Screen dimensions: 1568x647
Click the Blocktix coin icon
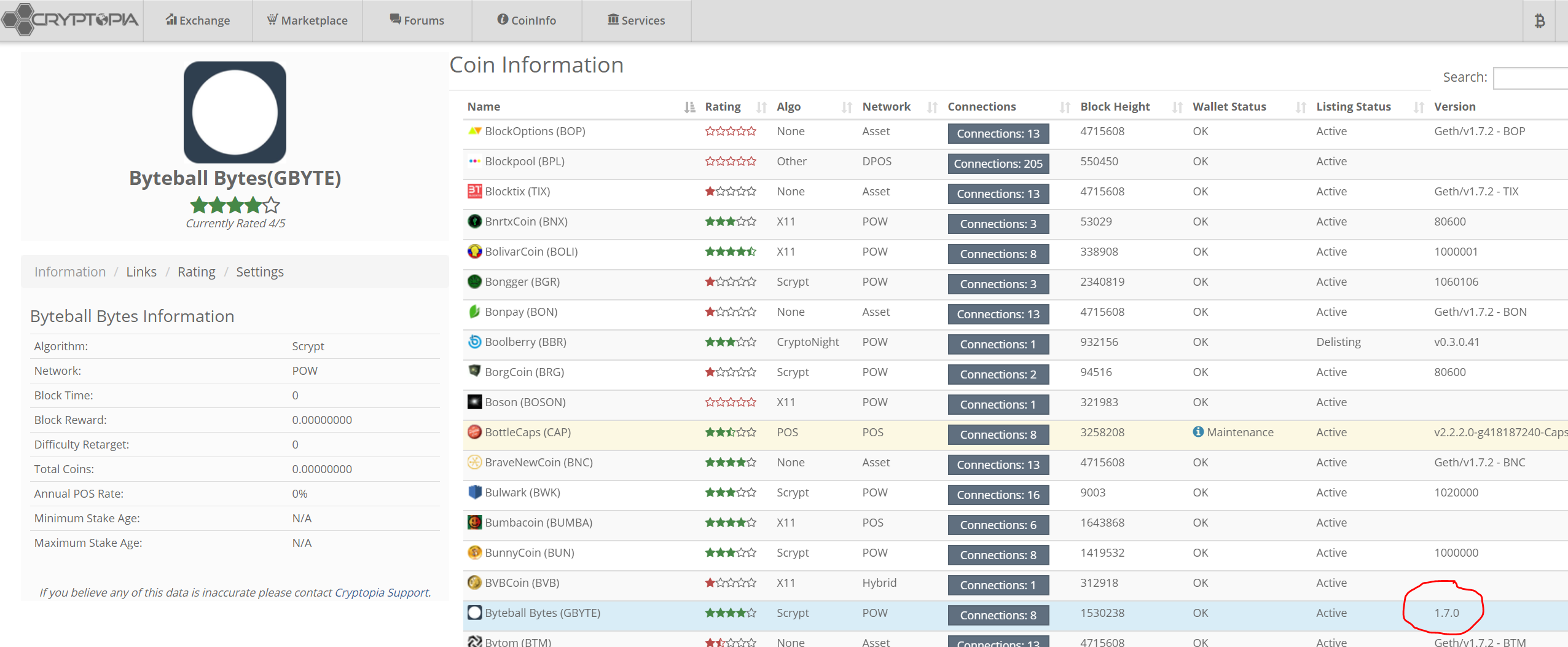pos(474,191)
